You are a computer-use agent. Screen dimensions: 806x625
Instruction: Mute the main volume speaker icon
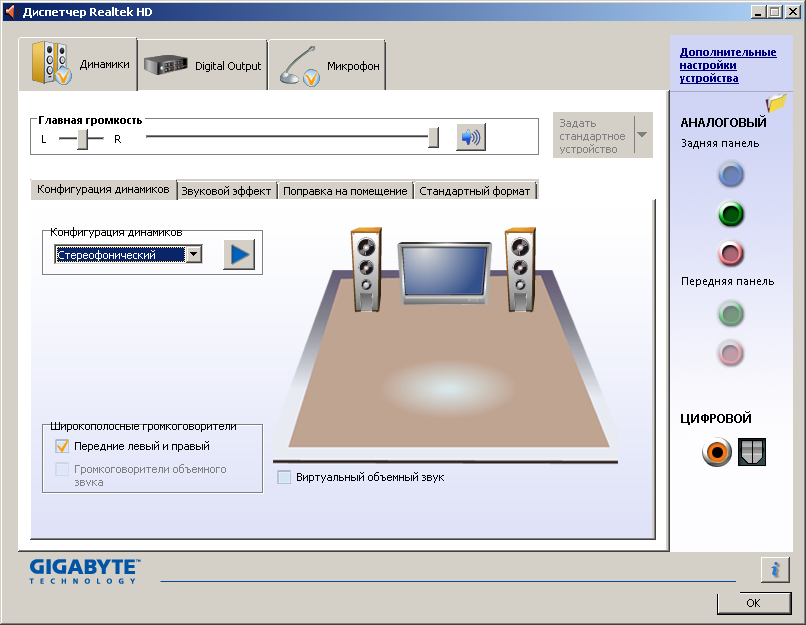[471, 137]
